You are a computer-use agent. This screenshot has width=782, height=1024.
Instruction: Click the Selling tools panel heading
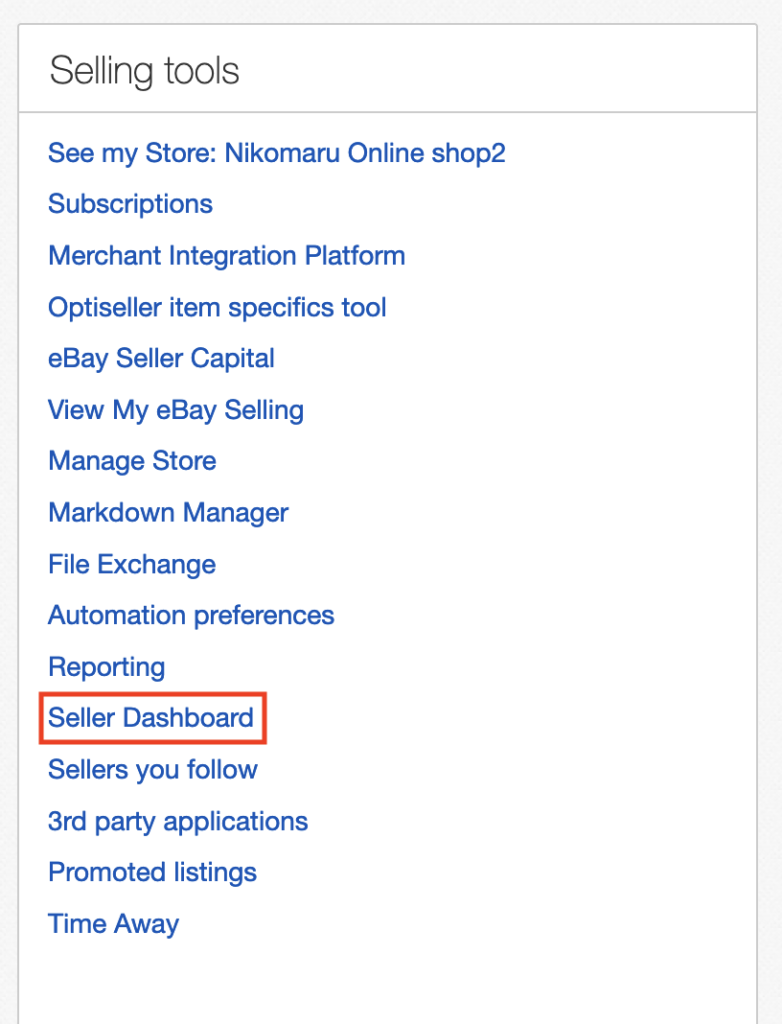(144, 71)
